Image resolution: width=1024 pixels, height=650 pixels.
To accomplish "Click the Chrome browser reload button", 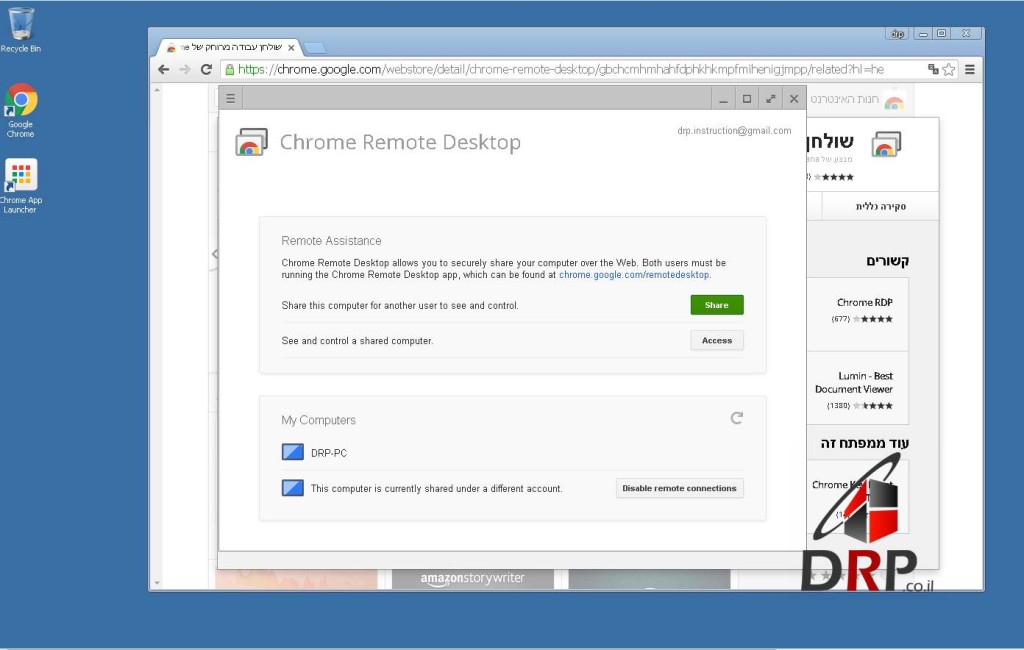I will pos(207,70).
